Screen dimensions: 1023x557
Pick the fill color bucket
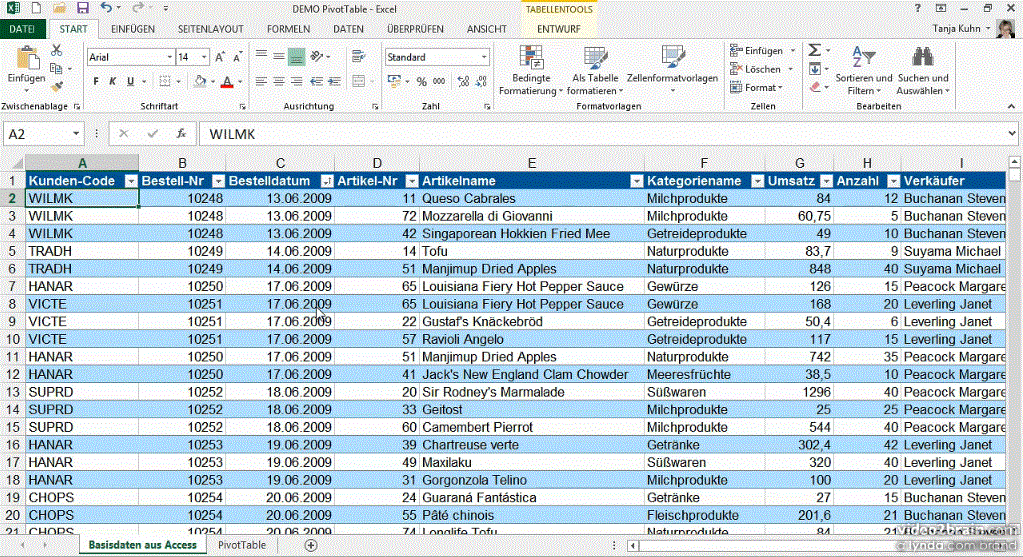pyautogui.click(x=200, y=82)
